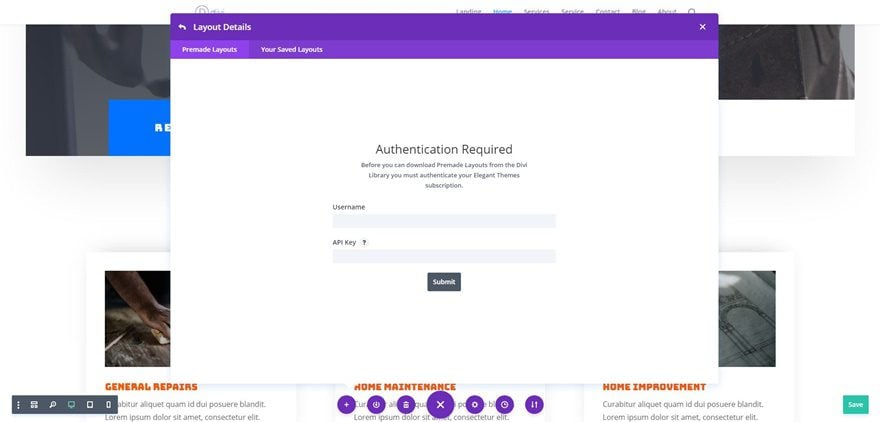
Task: Save to library with the power icon
Action: [376, 404]
